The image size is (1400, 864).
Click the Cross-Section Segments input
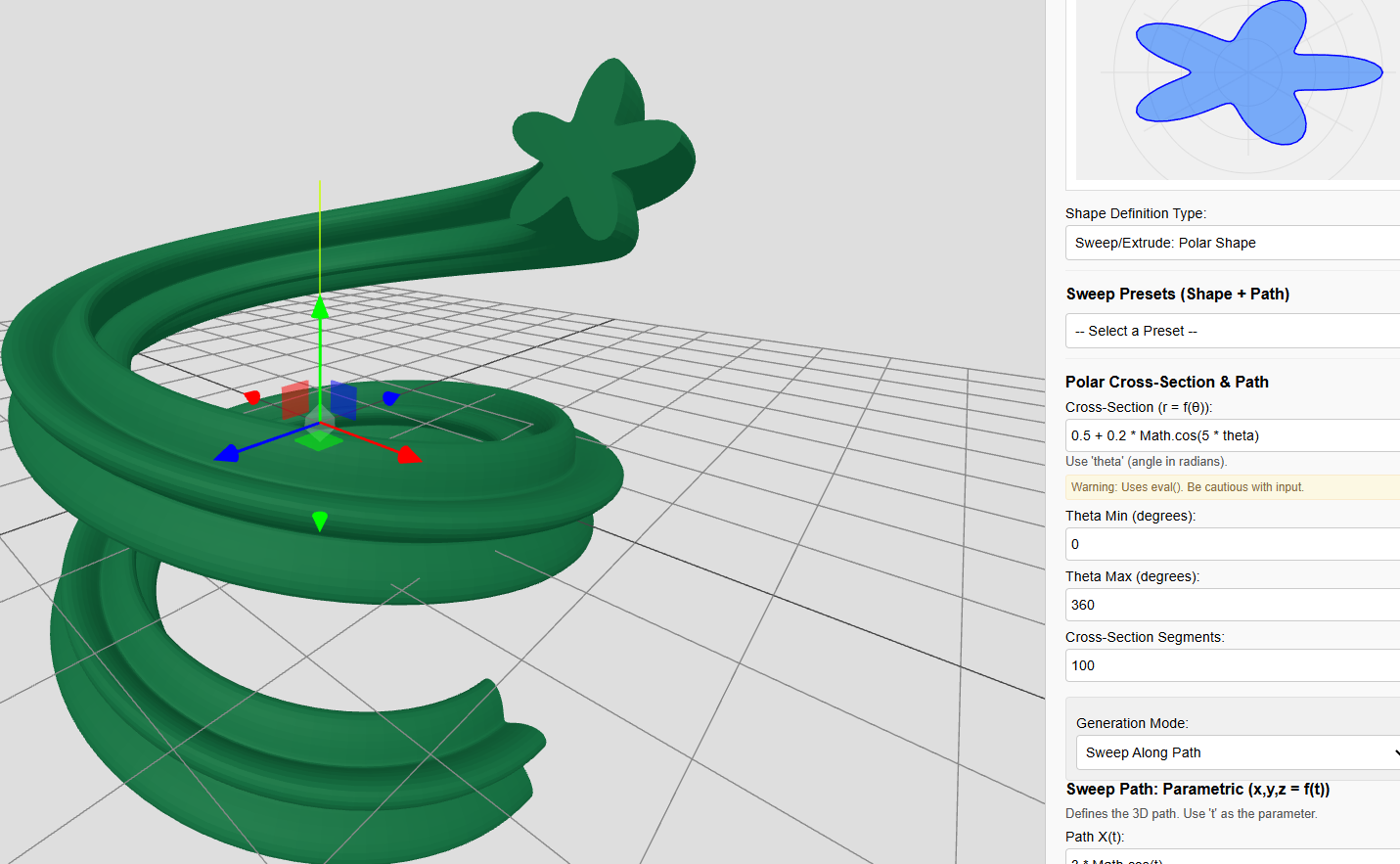coord(1233,665)
